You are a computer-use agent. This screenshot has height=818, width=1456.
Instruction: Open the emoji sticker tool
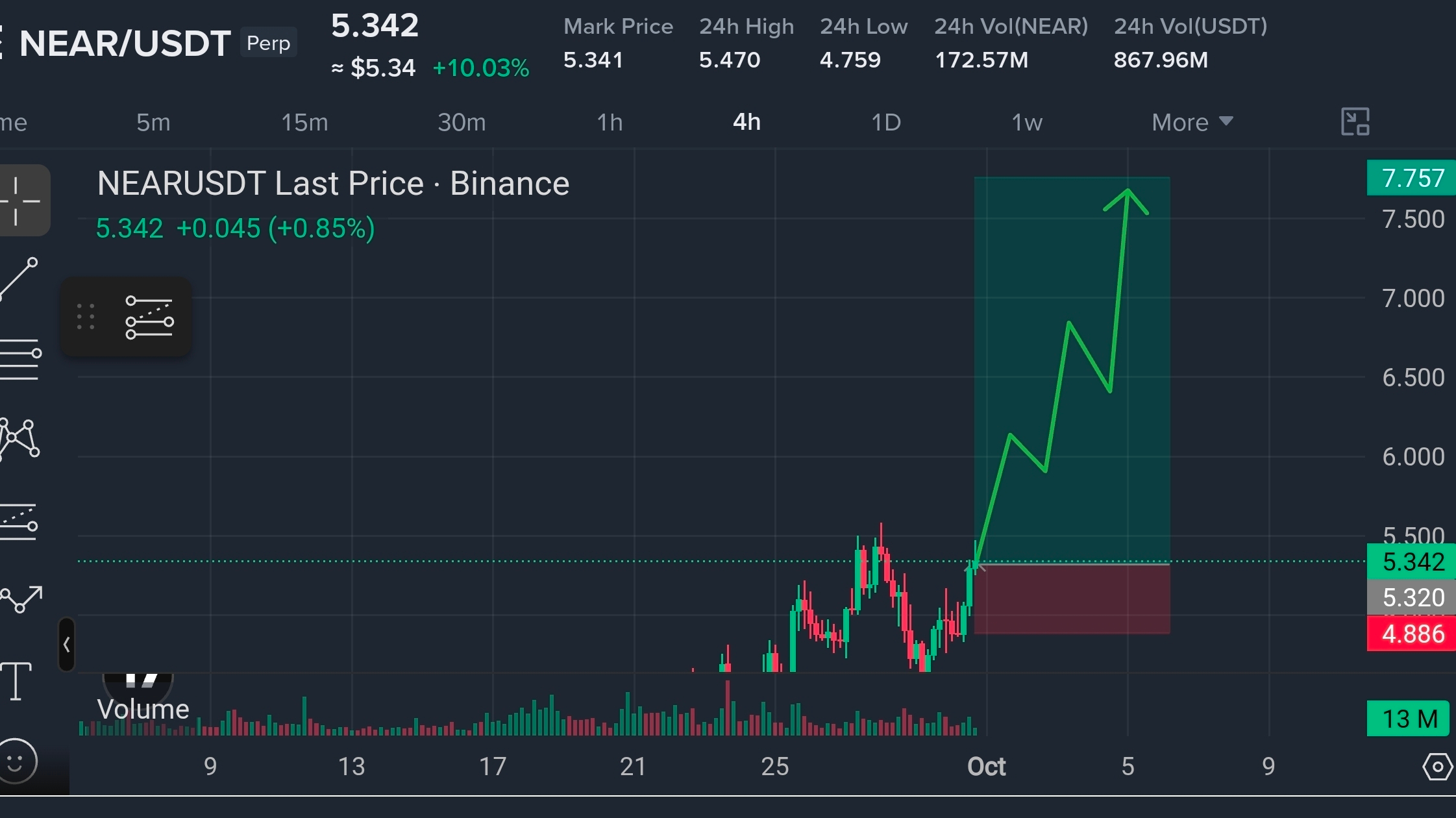pos(17,761)
